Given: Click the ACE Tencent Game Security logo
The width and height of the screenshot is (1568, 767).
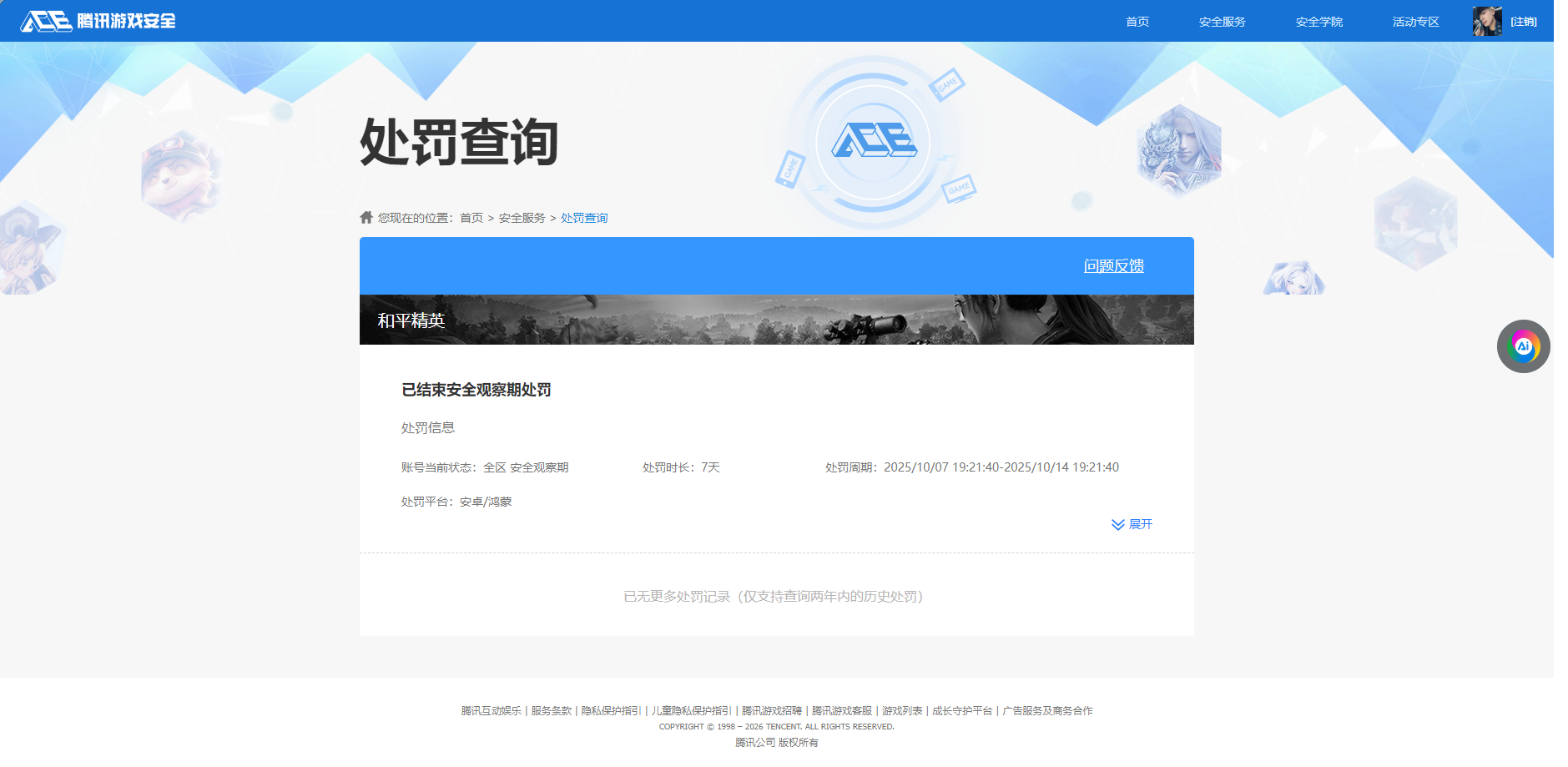Looking at the screenshot, I should [x=98, y=21].
